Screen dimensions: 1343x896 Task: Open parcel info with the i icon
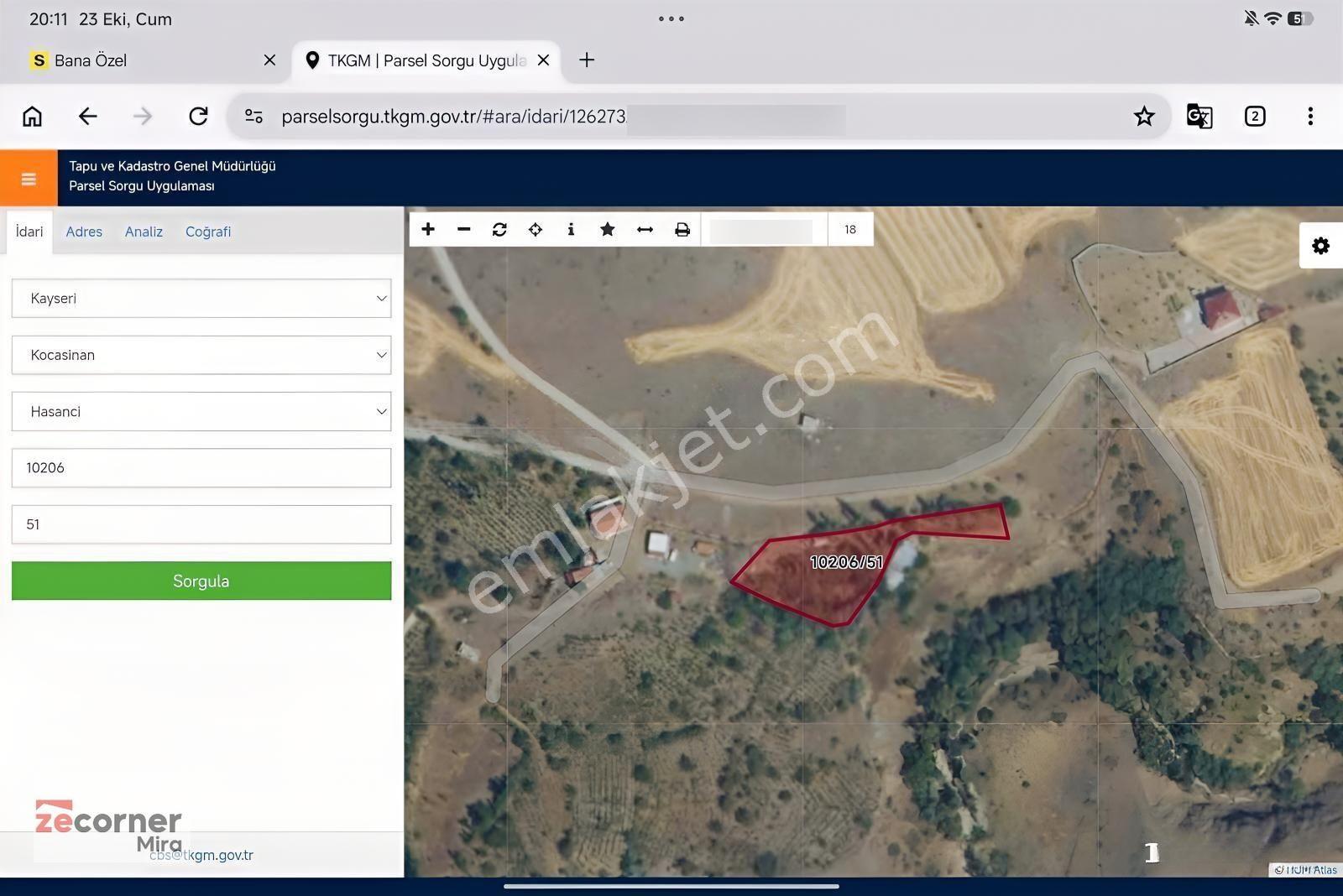pyautogui.click(x=571, y=229)
